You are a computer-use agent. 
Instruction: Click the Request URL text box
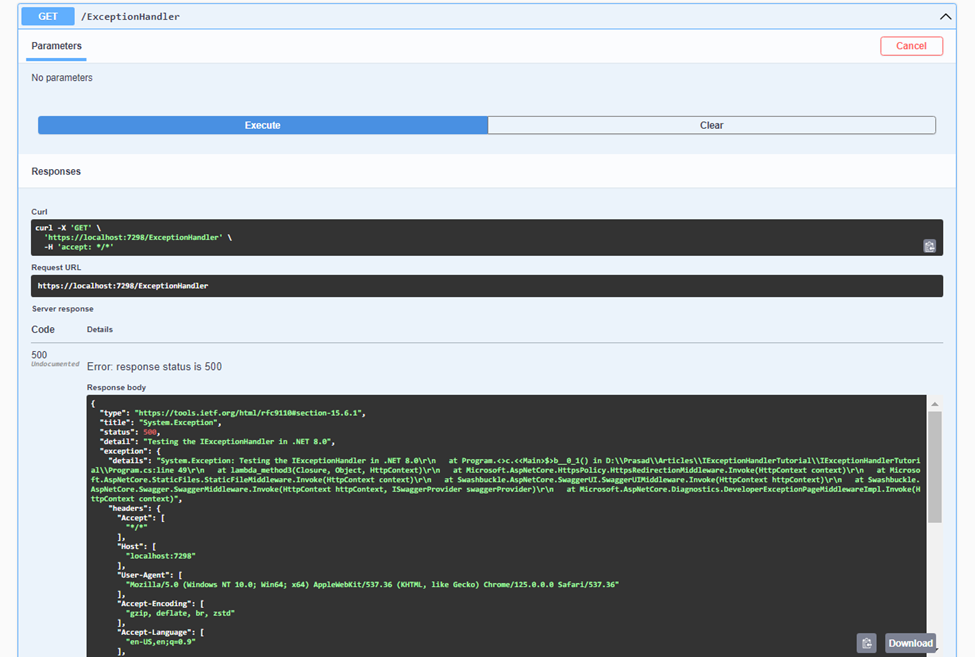[487, 286]
